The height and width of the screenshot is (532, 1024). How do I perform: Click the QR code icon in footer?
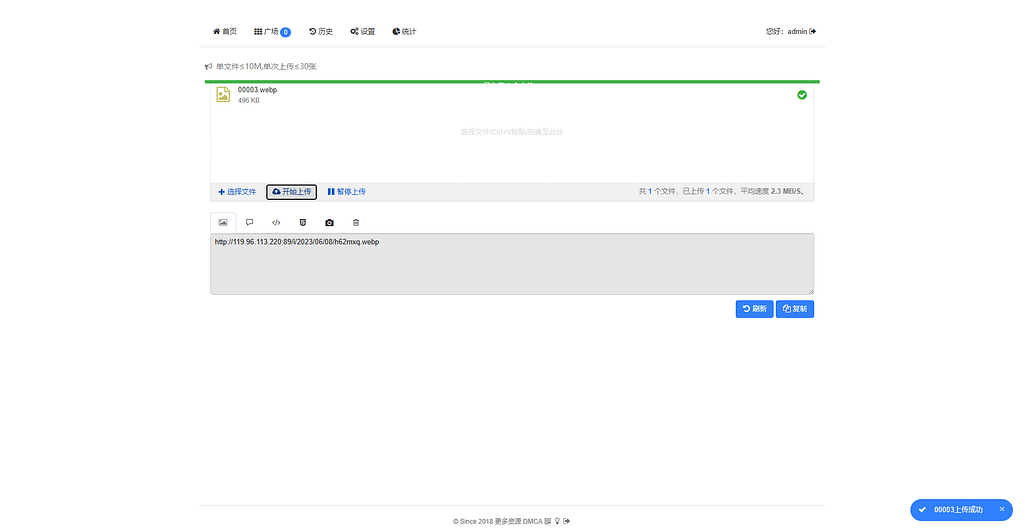pyautogui.click(x=548, y=522)
